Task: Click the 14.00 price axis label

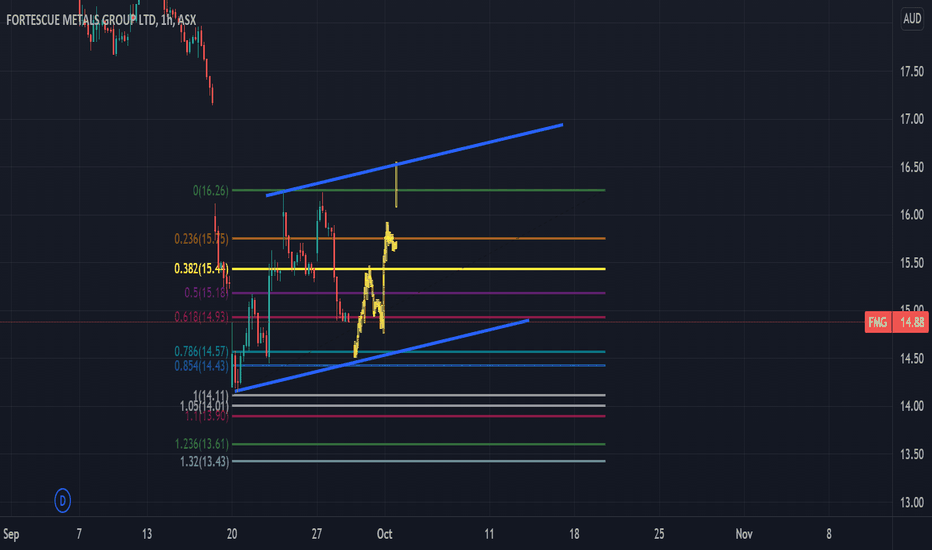Action: coord(911,406)
